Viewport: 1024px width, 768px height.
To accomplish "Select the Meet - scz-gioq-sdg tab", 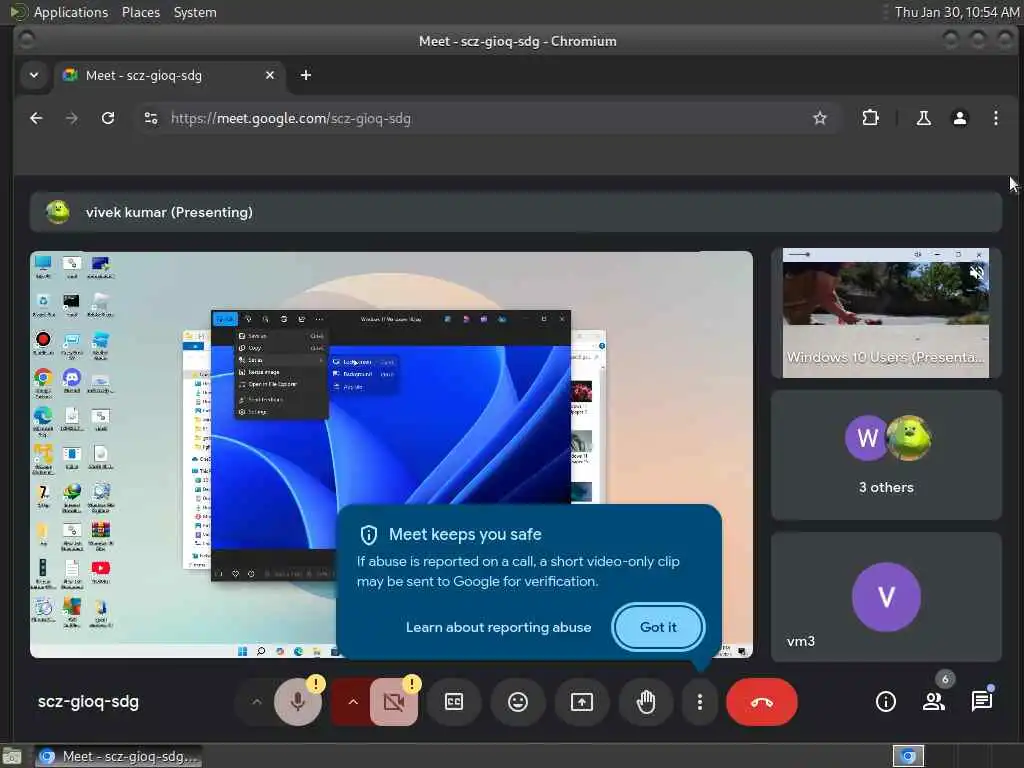I will coord(170,75).
